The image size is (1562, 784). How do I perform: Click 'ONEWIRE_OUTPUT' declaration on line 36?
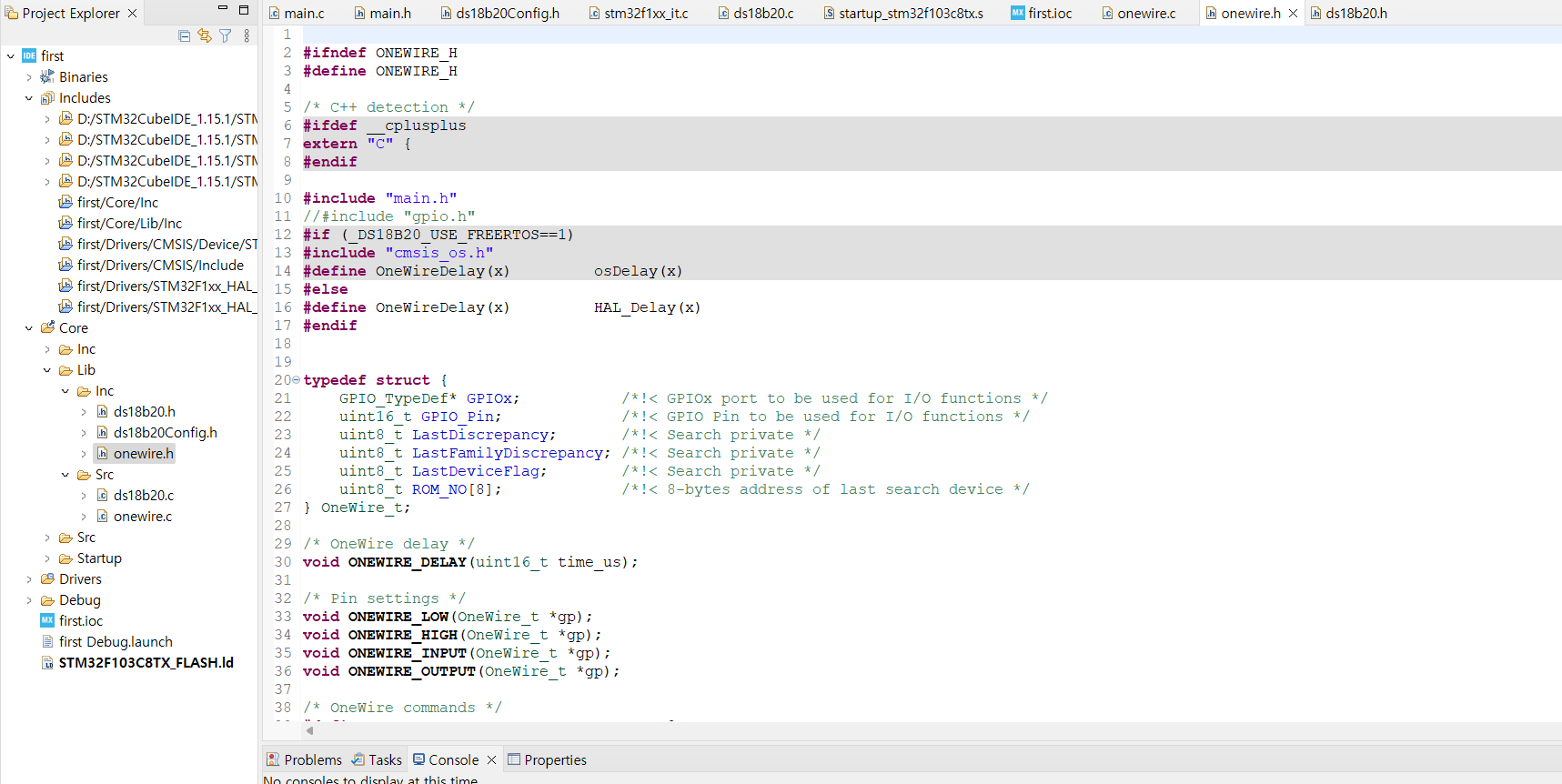click(x=411, y=671)
